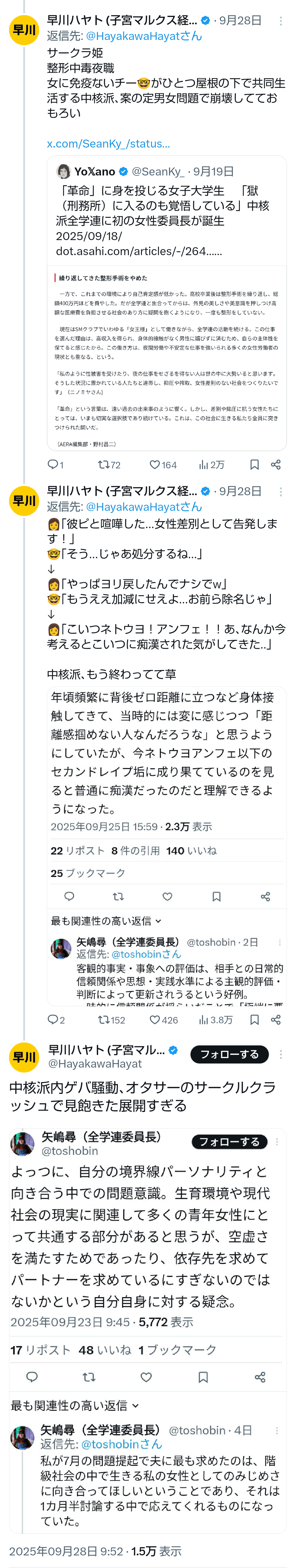Follow 早川ハヤト with the フォローする button
The image size is (296, 1568).
[230, 1054]
